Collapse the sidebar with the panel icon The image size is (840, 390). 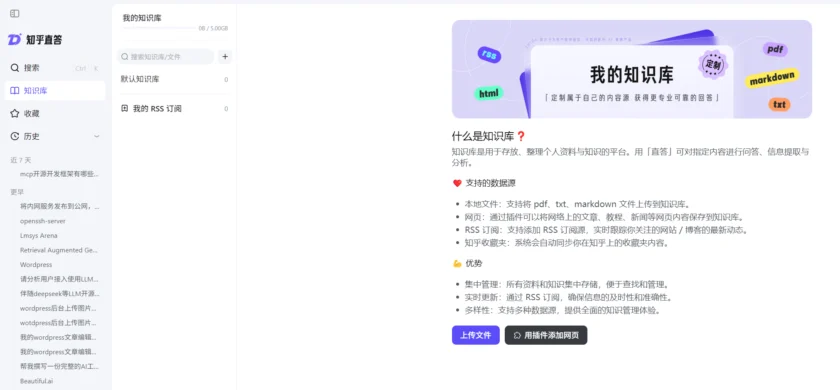(14, 13)
